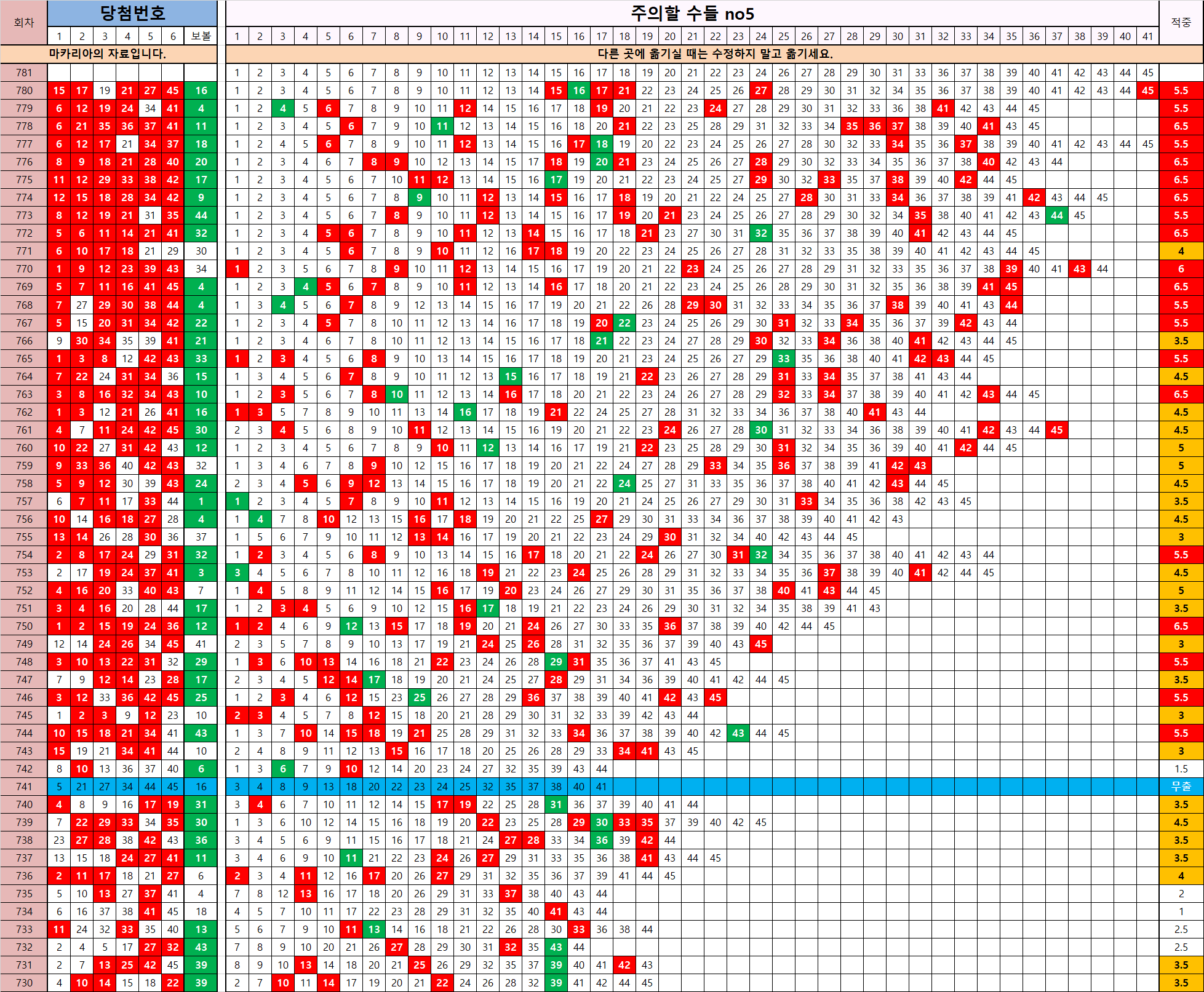Viewport: 1204px width, 992px height.
Task: Click the 당첨번호 header cell
Action: coord(132,13)
